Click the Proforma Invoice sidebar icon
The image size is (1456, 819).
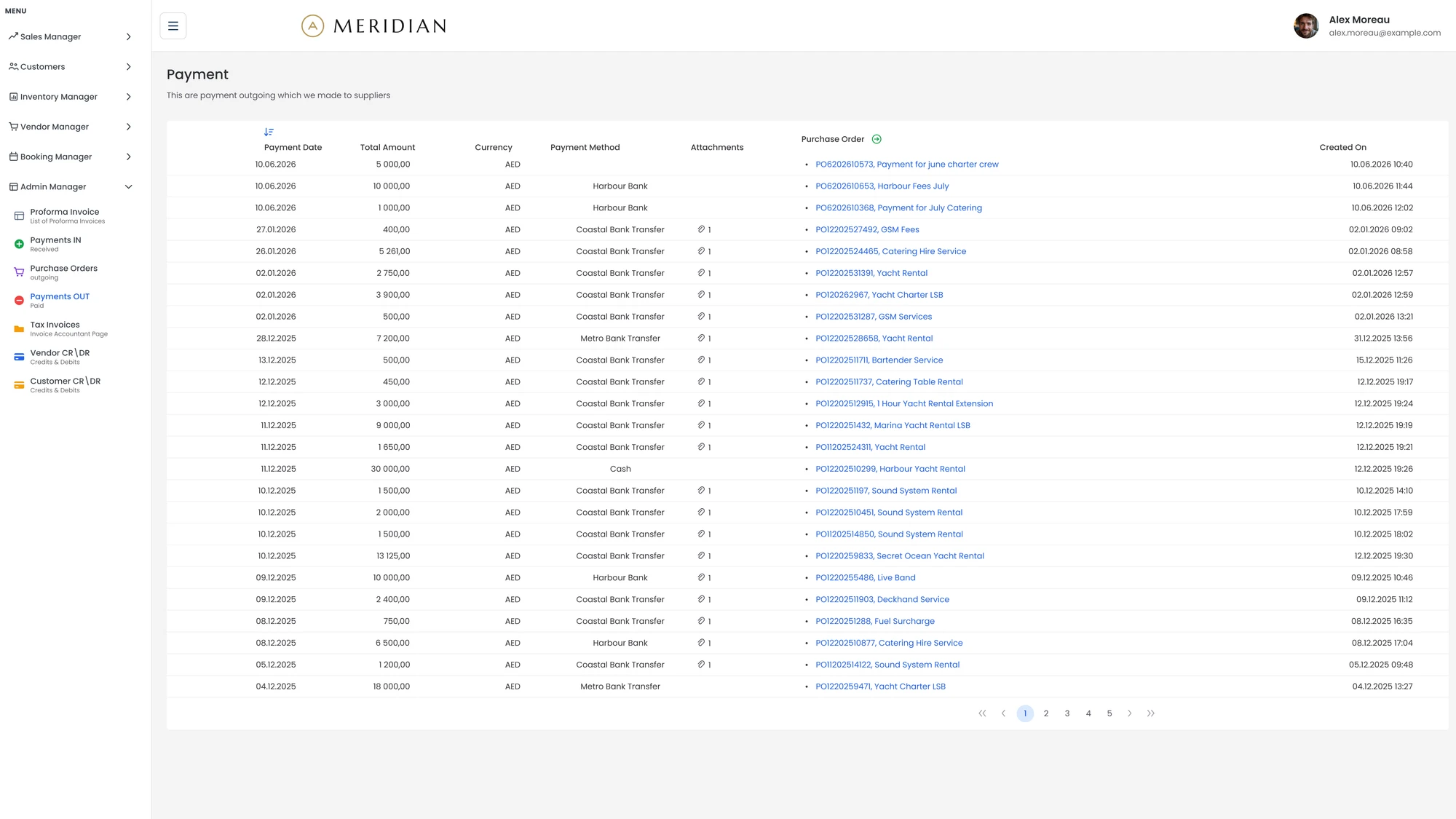click(20, 215)
